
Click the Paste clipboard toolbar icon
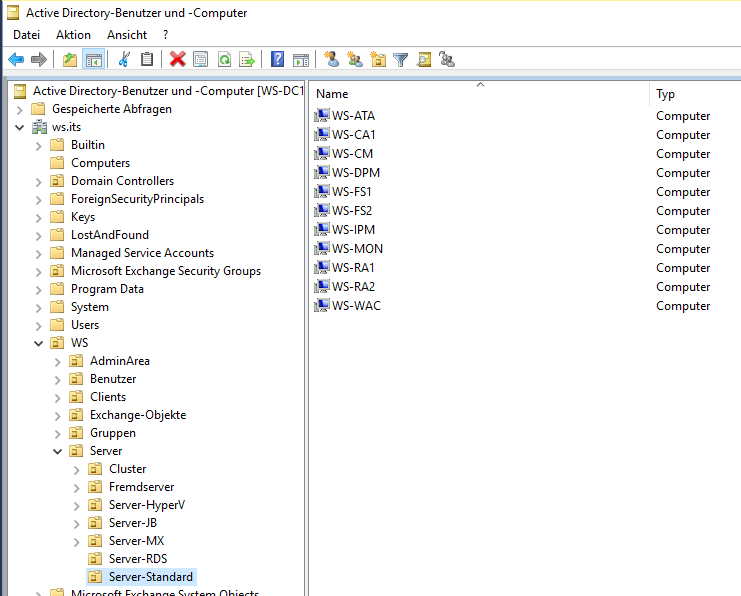[x=147, y=60]
